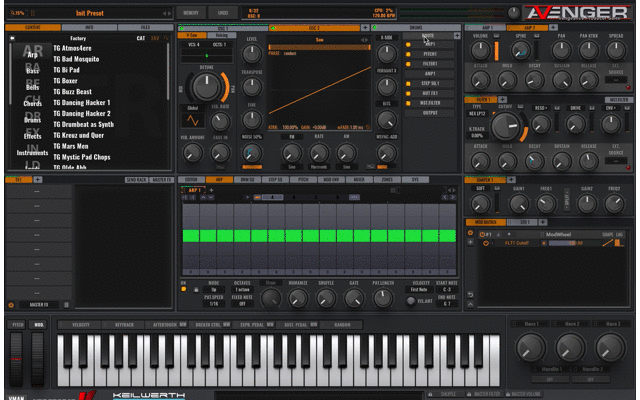Add a new ARP pattern with plus icon
The image size is (640, 400).
coord(211,190)
